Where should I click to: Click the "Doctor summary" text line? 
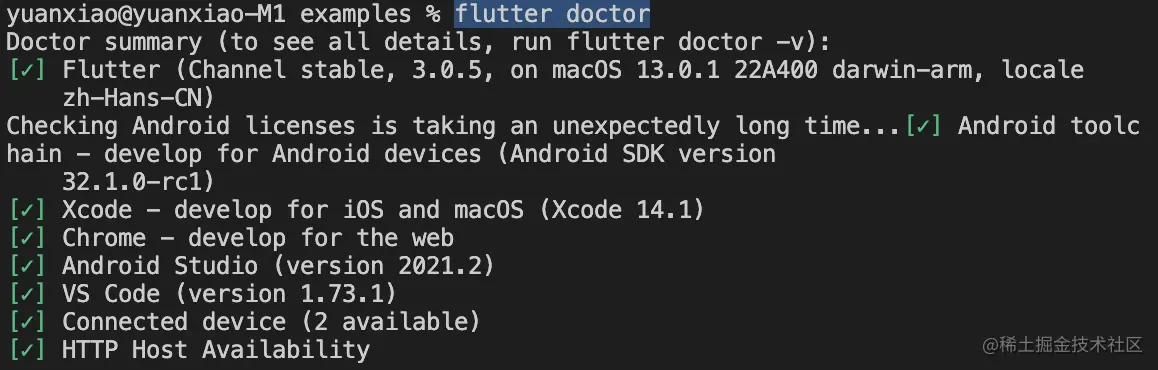point(418,42)
